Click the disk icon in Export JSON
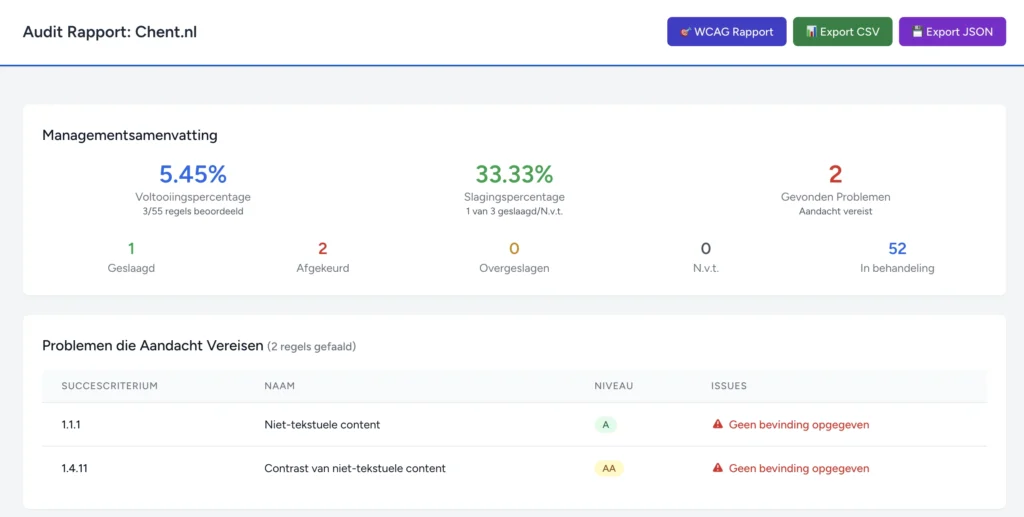This screenshot has height=517, width=1024. 917,32
